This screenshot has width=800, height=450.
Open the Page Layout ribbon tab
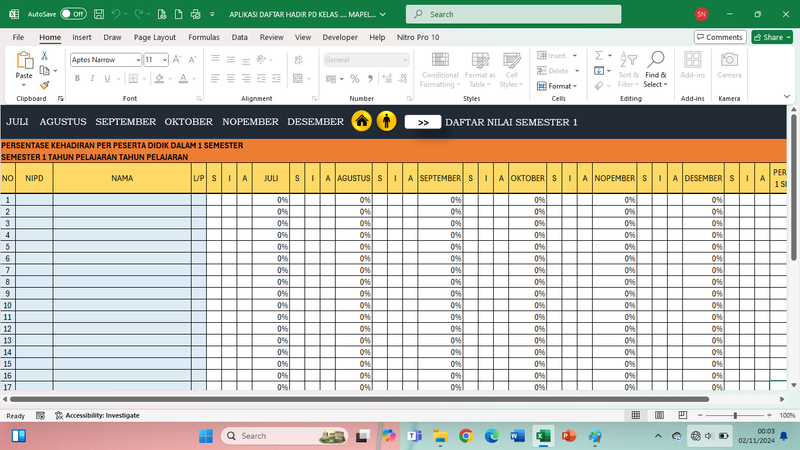pos(155,37)
